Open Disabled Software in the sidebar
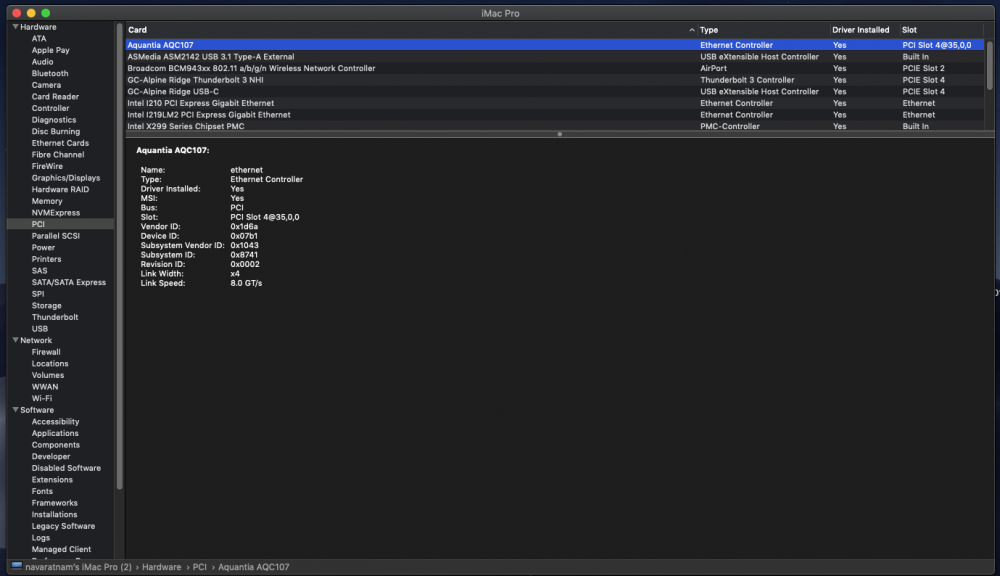The image size is (1000, 576). (66, 468)
